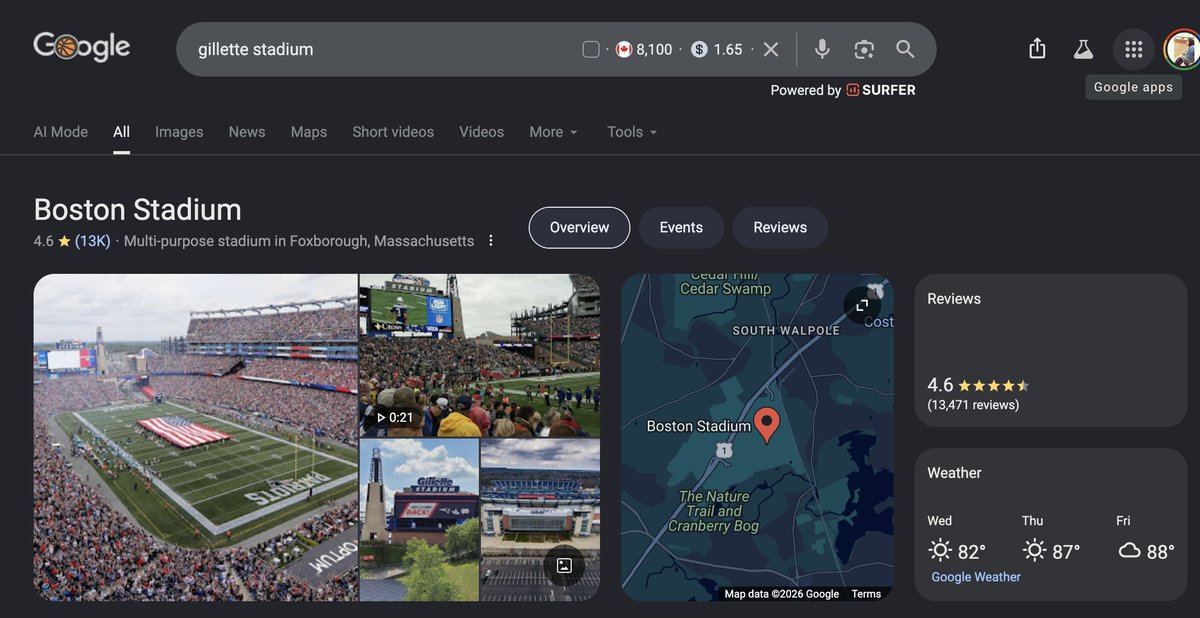Expand the More dropdown in the search tabs
The height and width of the screenshot is (618, 1200).
[x=554, y=132]
